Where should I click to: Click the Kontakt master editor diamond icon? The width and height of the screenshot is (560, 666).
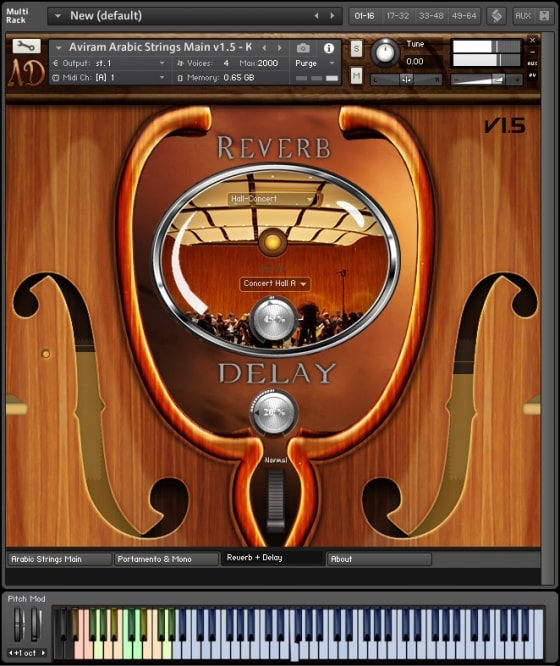tap(496, 16)
